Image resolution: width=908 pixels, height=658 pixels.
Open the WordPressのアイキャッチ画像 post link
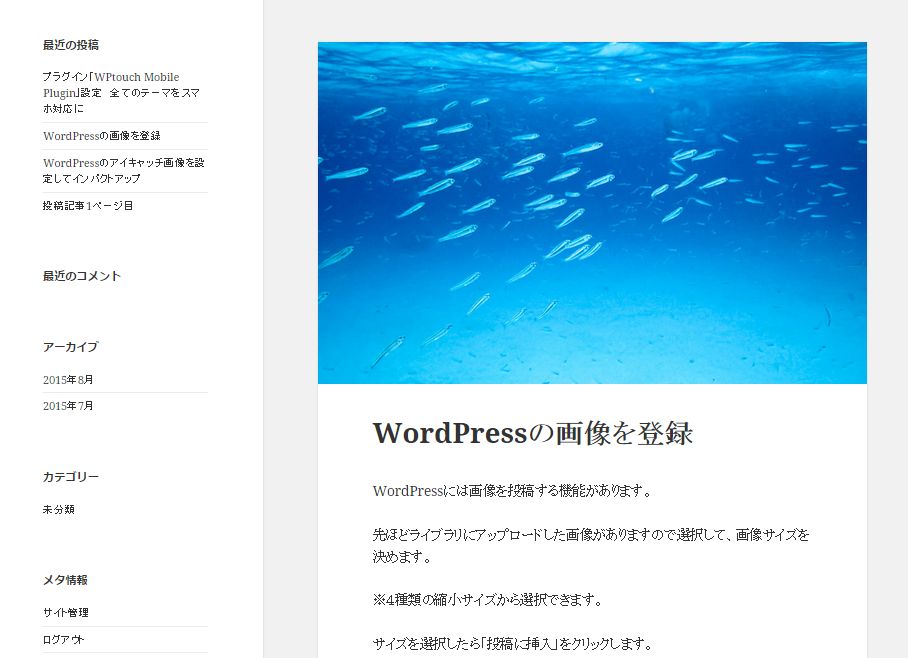click(123, 171)
